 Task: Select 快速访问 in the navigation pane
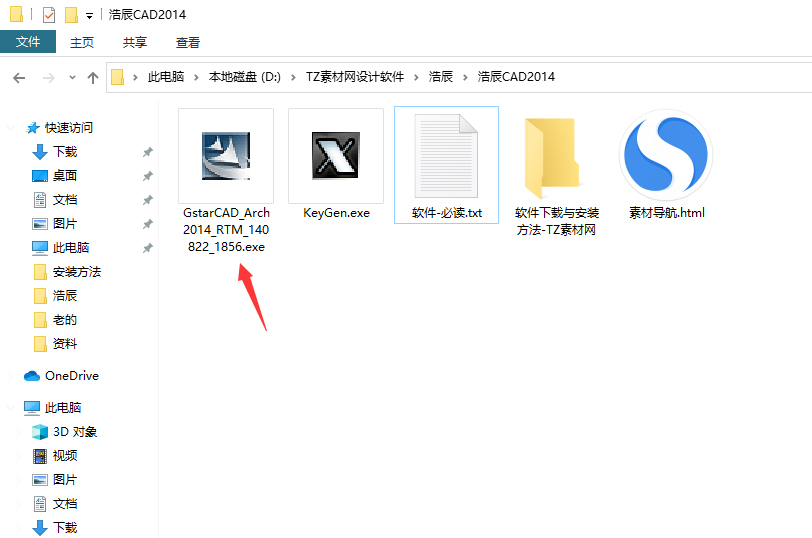[69, 127]
